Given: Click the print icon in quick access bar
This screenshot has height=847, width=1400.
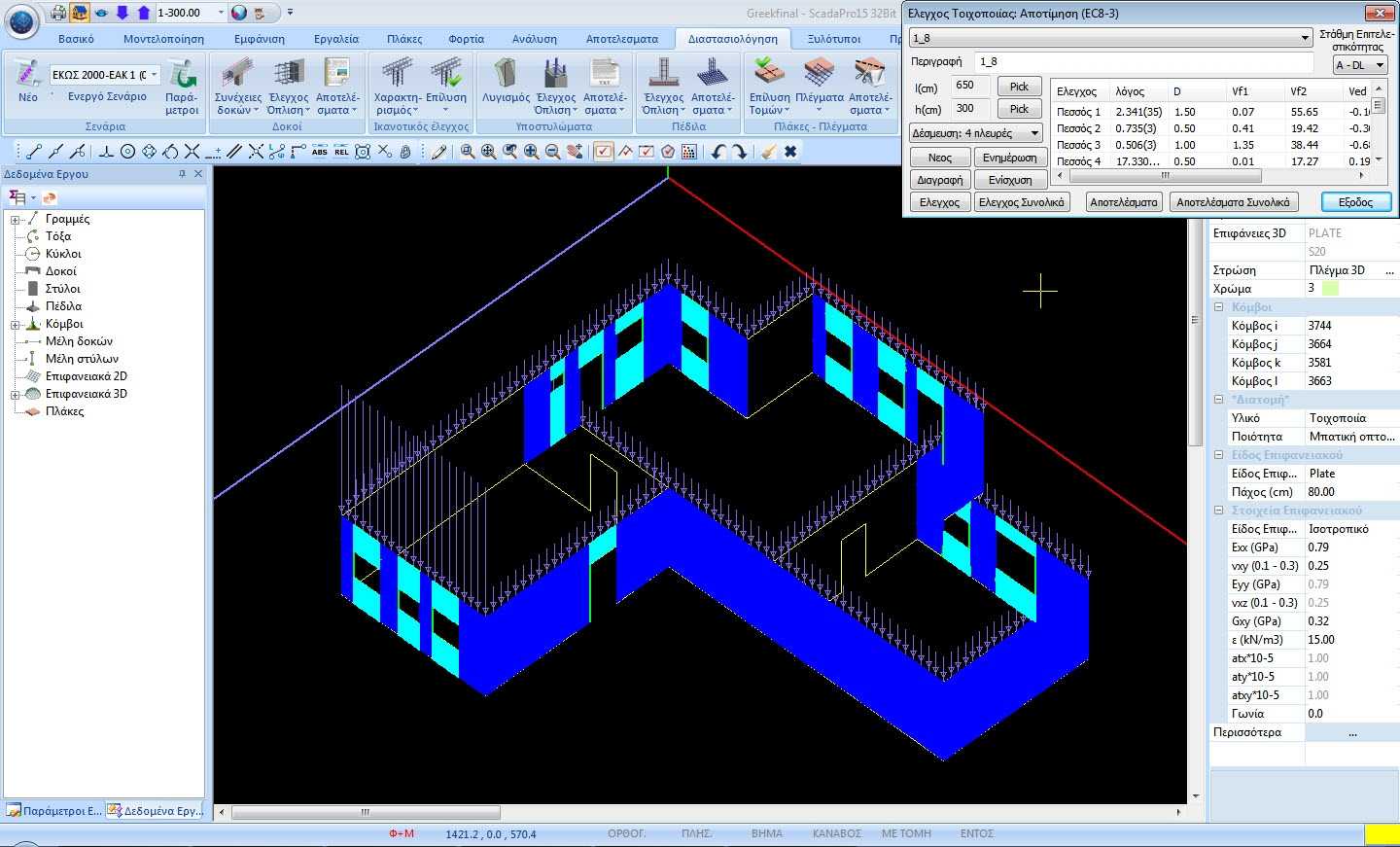Looking at the screenshot, I should pos(58,13).
